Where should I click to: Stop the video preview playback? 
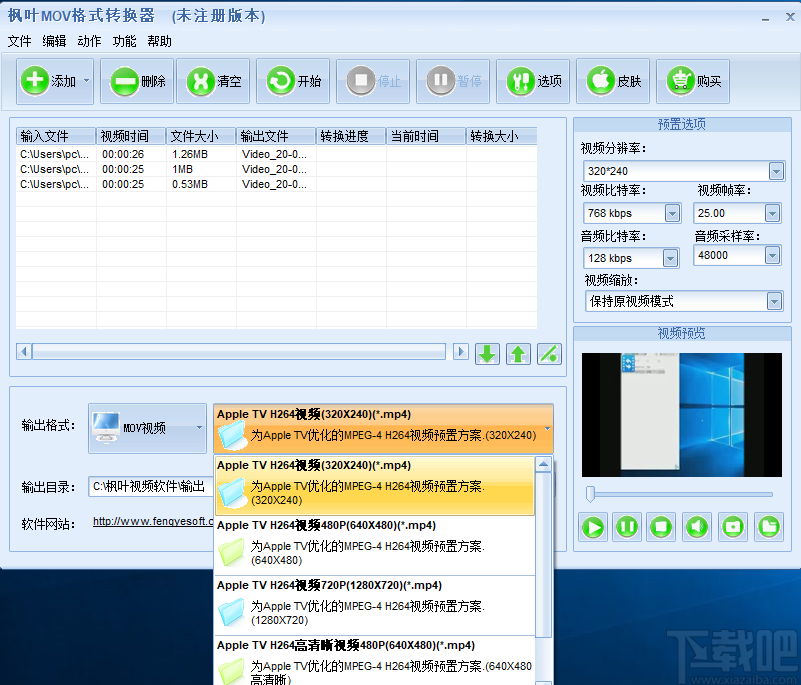[661, 527]
